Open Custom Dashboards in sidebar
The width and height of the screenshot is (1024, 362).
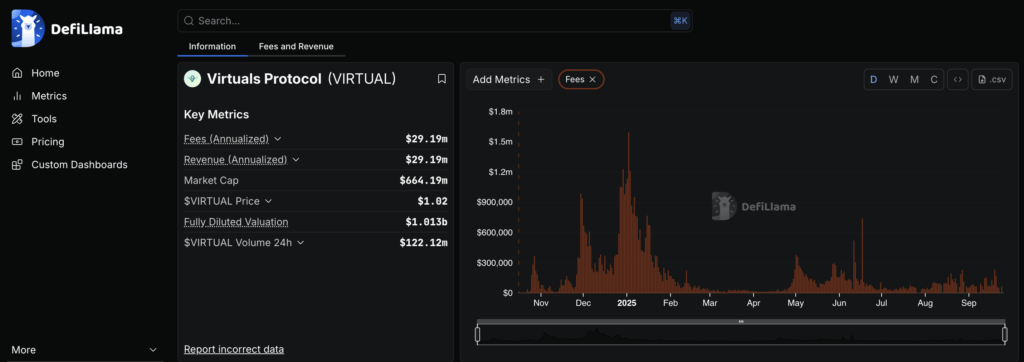79,165
